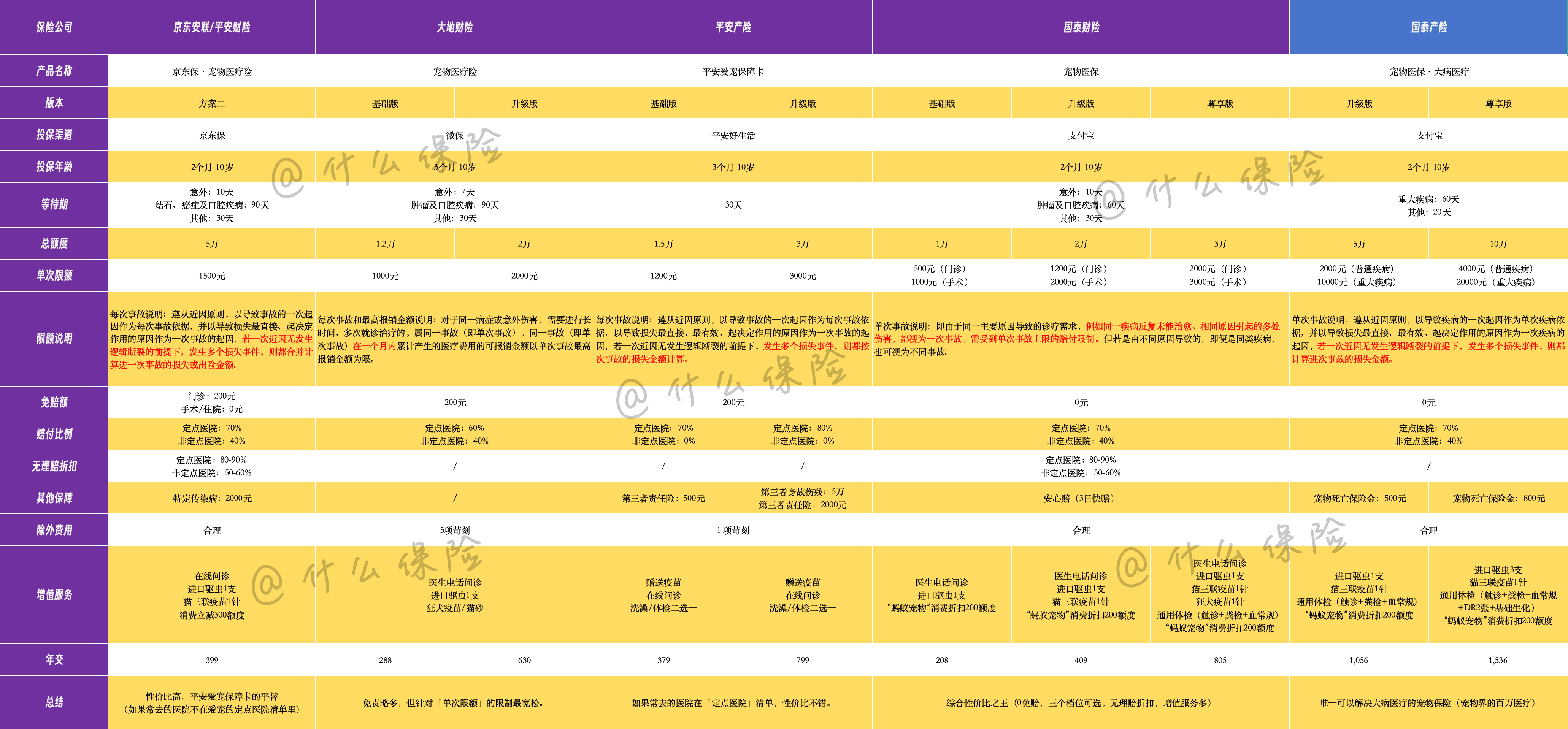Select the 方案二 version cell
This screenshot has height=729, width=1568.
point(211,103)
